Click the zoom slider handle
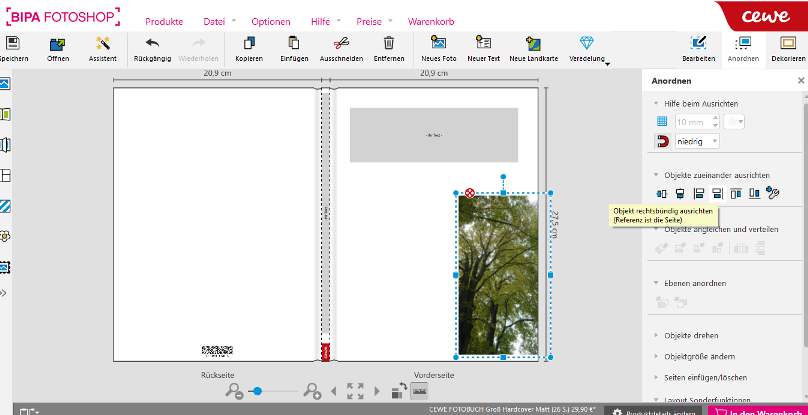 point(257,391)
